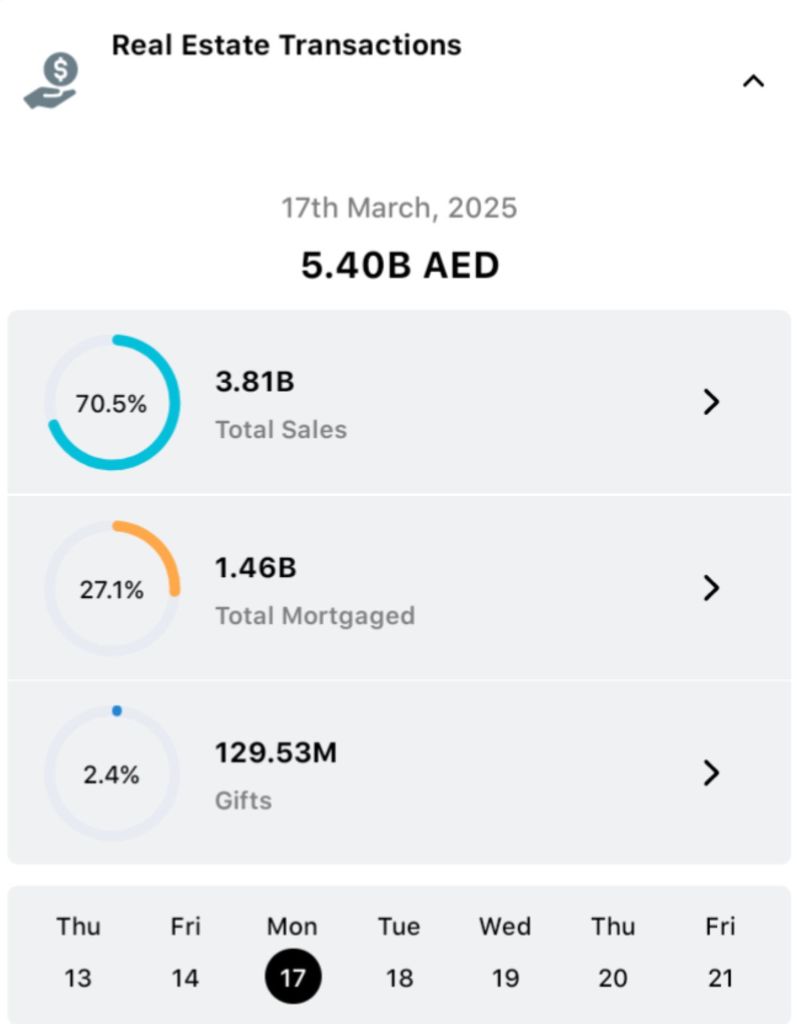
Task: Open Total Mortgaged details arrow
Action: pos(711,588)
